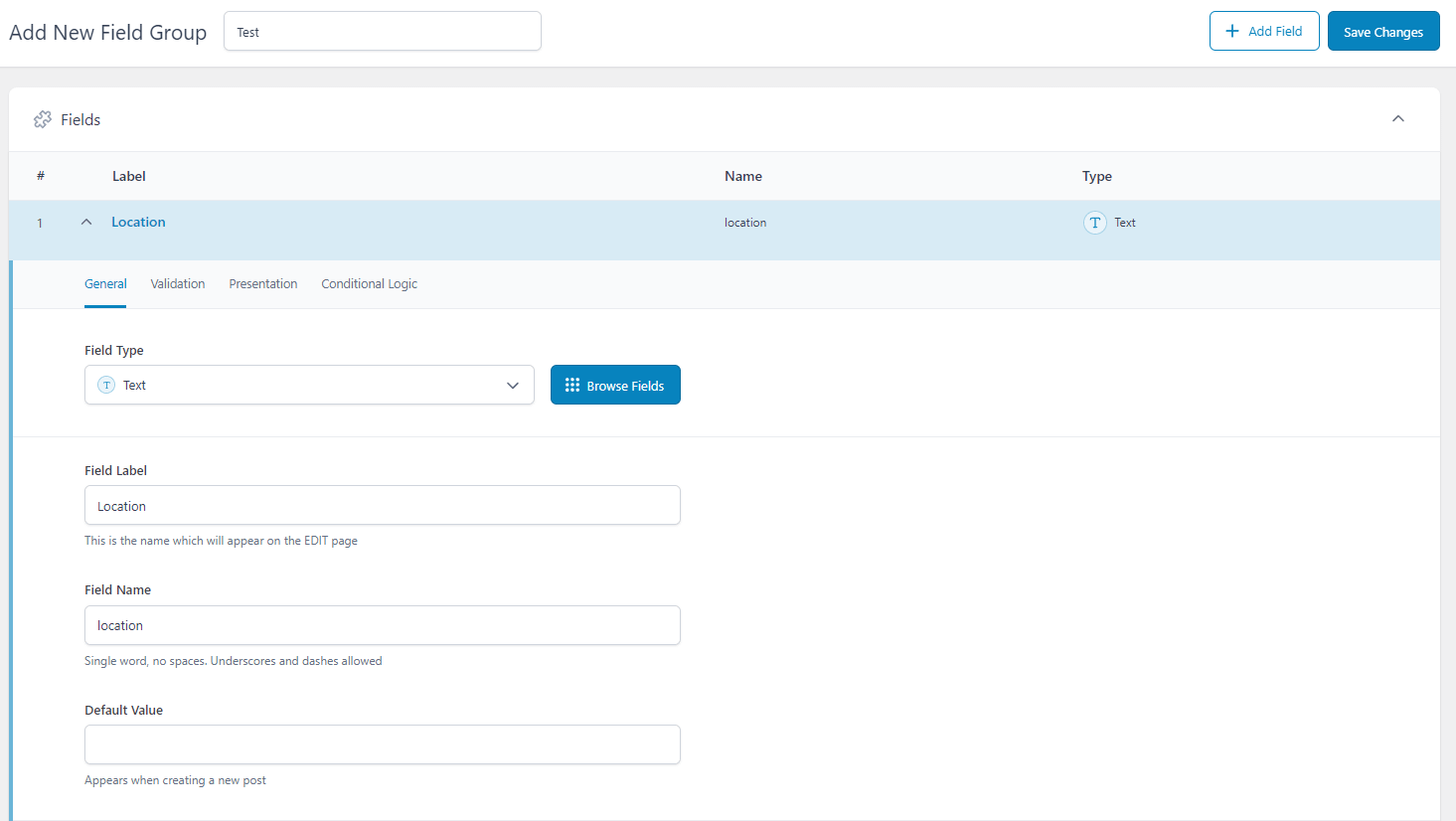This screenshot has width=1456, height=821.
Task: Click the empty Default Value input field
Action: 382,743
